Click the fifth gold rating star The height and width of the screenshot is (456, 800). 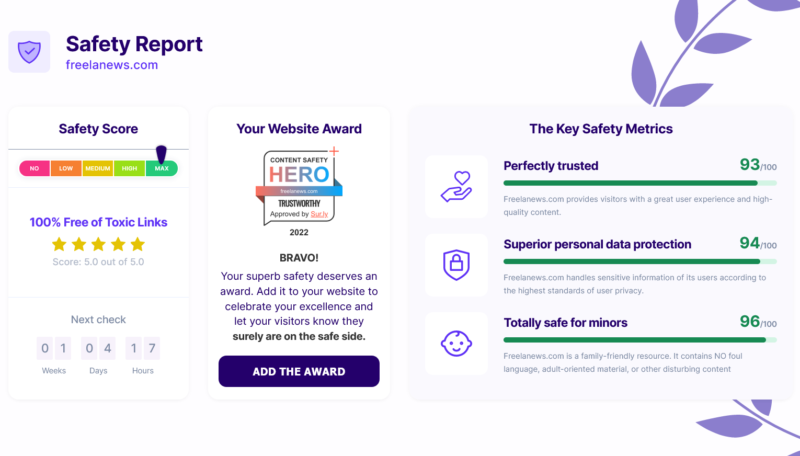(x=137, y=244)
